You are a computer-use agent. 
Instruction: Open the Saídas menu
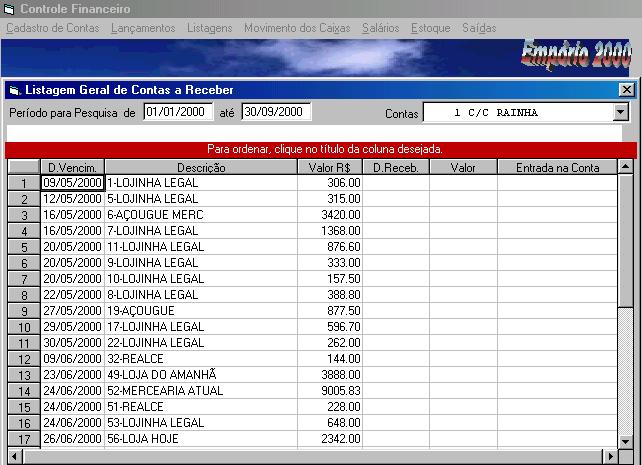click(479, 28)
